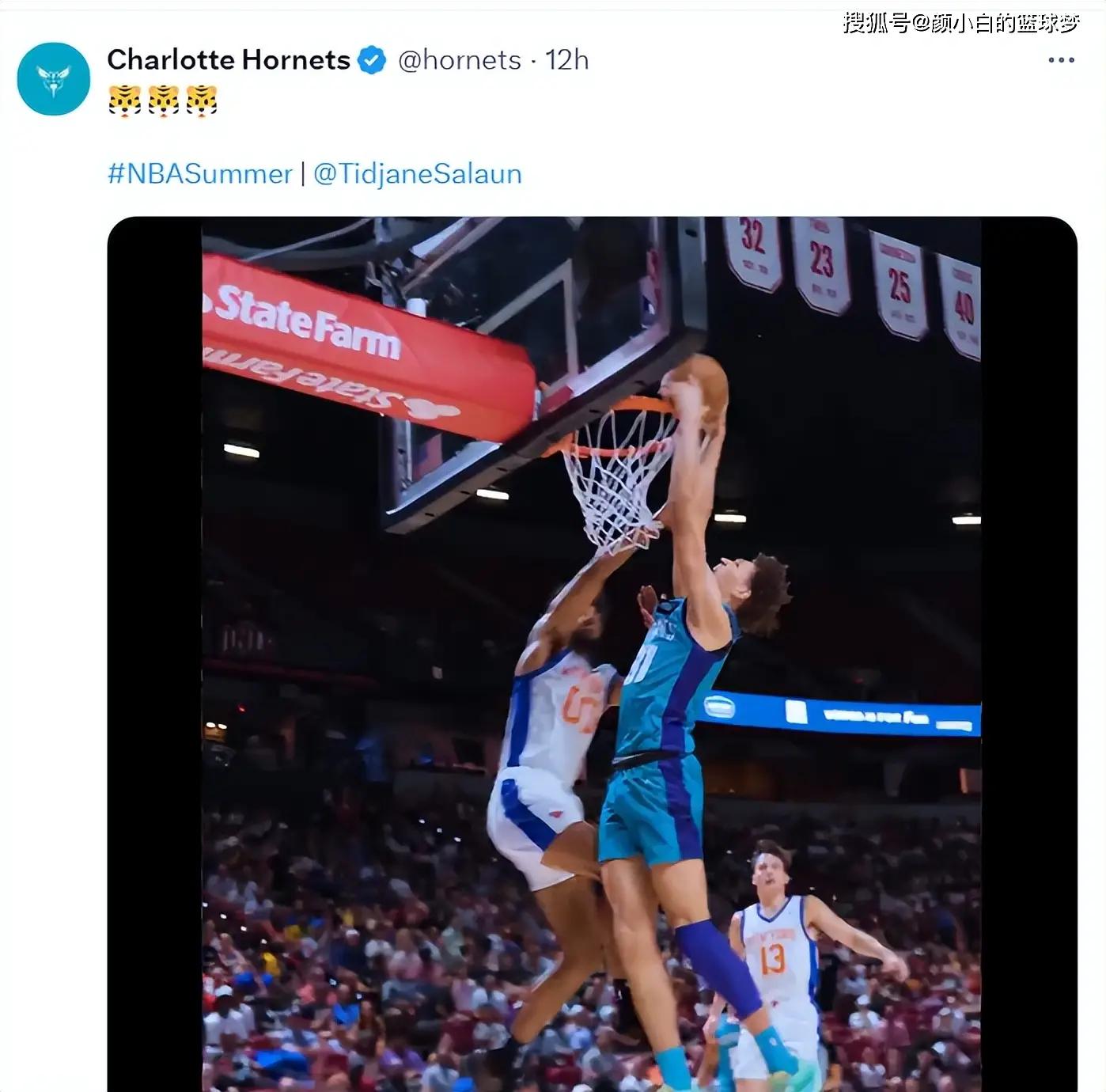
Task: Click the Sohu watermark text at top right
Action: pyautogui.click(x=961, y=23)
